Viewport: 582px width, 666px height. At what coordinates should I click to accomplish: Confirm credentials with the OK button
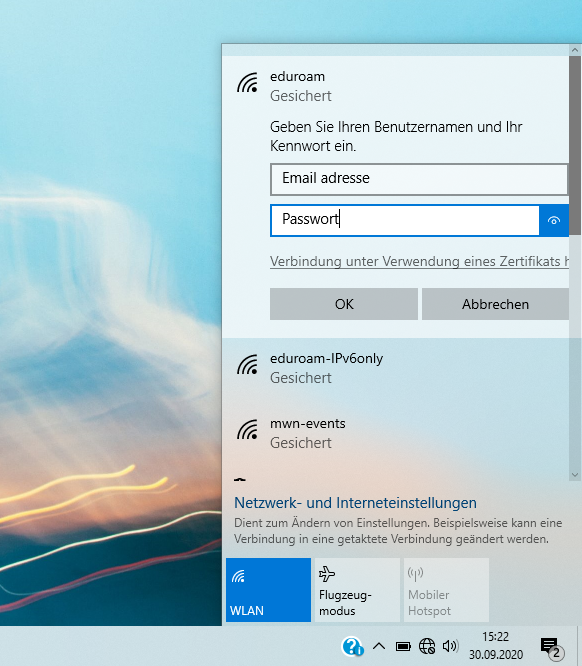344,304
